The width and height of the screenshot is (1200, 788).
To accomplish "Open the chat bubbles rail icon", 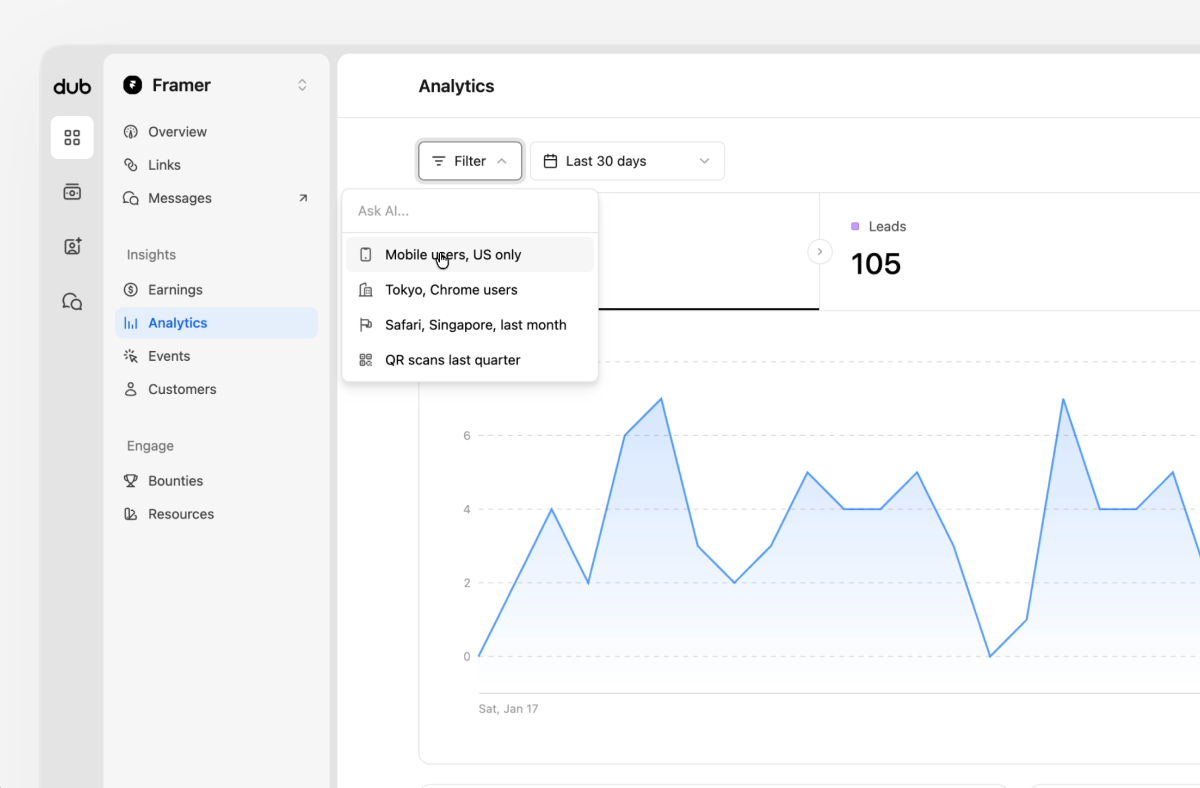I will coord(72,301).
